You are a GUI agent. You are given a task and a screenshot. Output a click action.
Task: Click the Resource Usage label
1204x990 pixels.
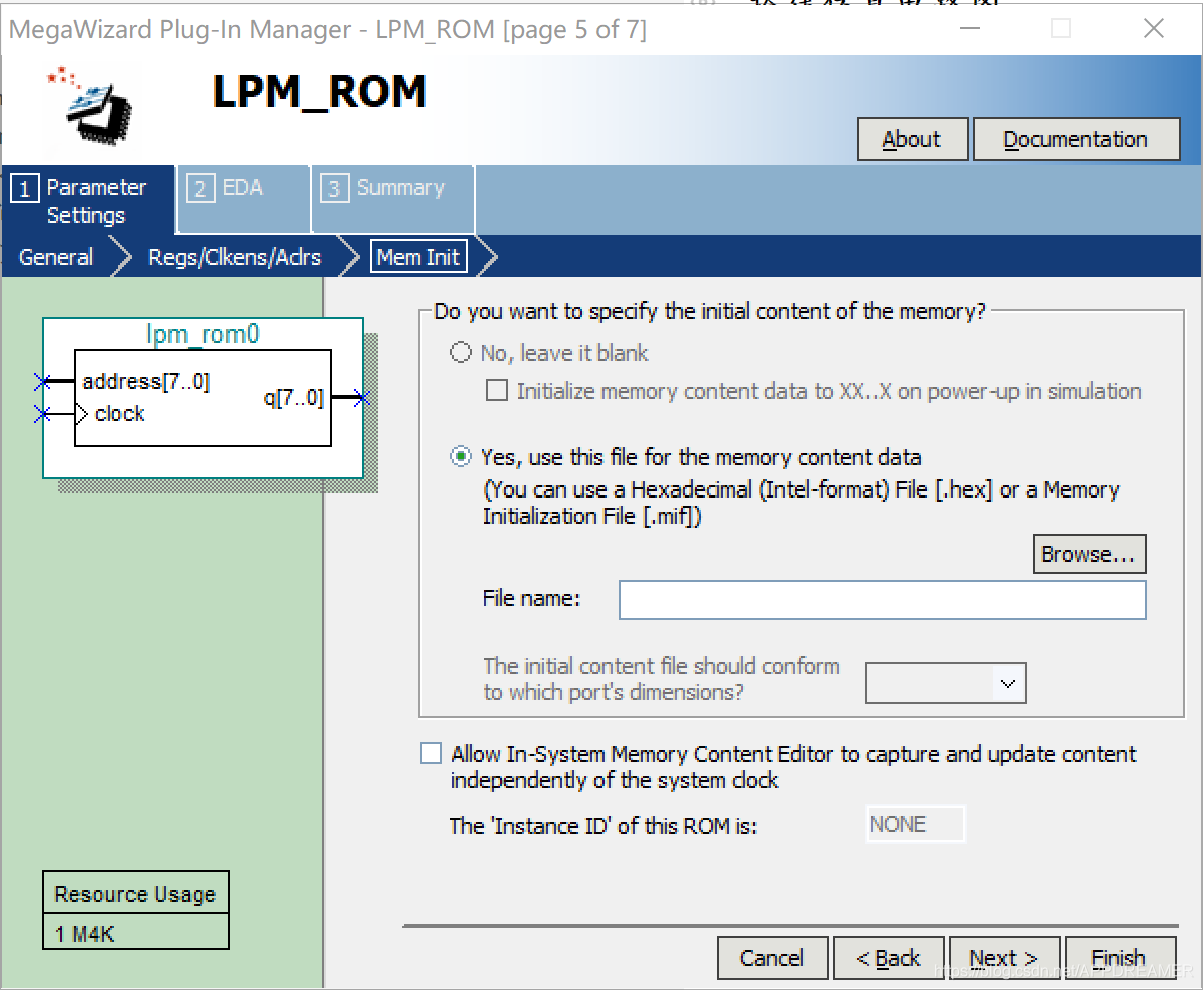click(135, 894)
